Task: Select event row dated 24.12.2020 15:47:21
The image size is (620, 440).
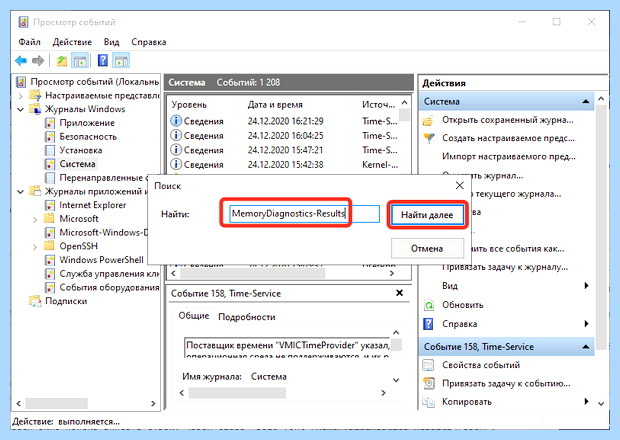Action: pyautogui.click(x=285, y=150)
